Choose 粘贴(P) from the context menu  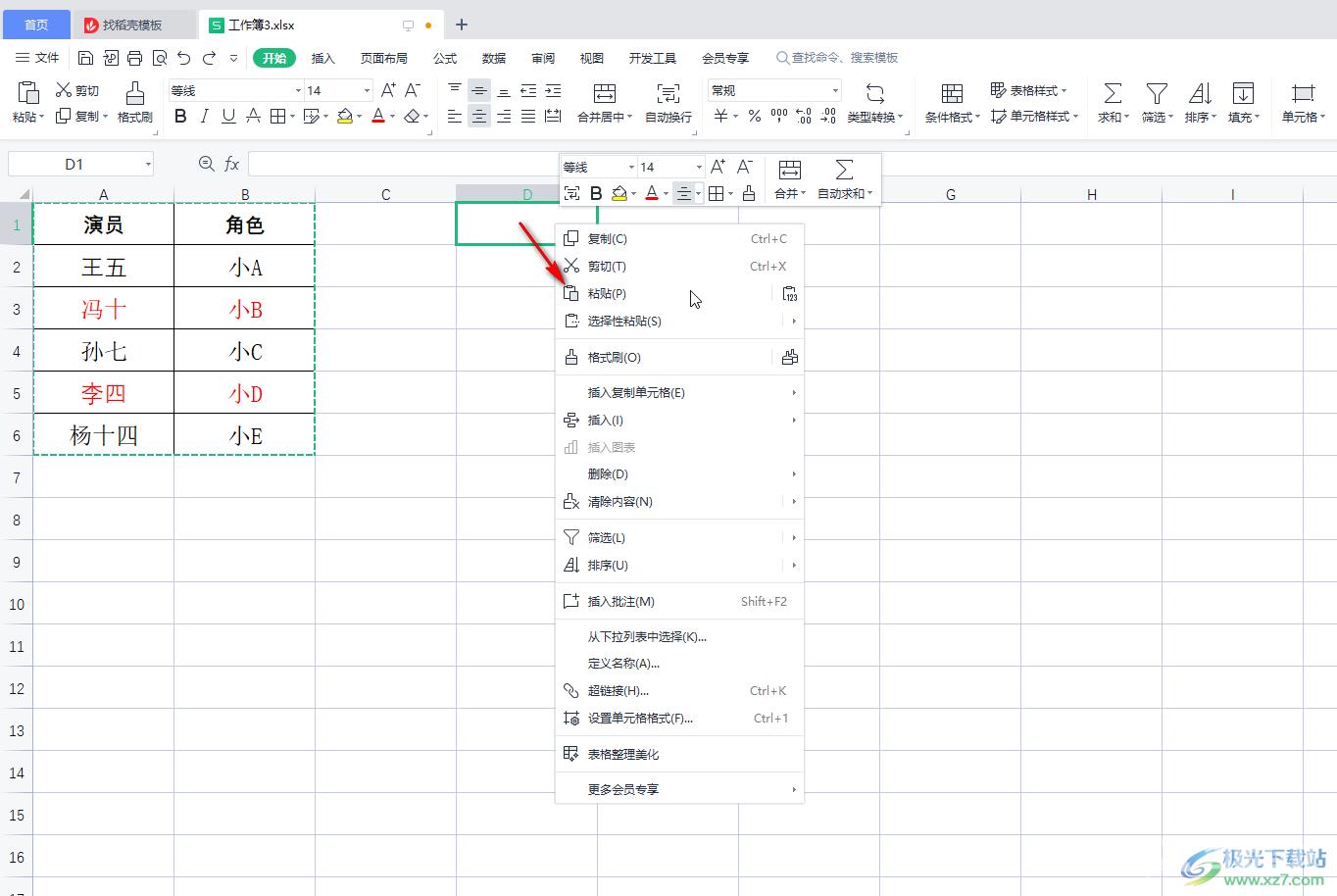coord(607,293)
